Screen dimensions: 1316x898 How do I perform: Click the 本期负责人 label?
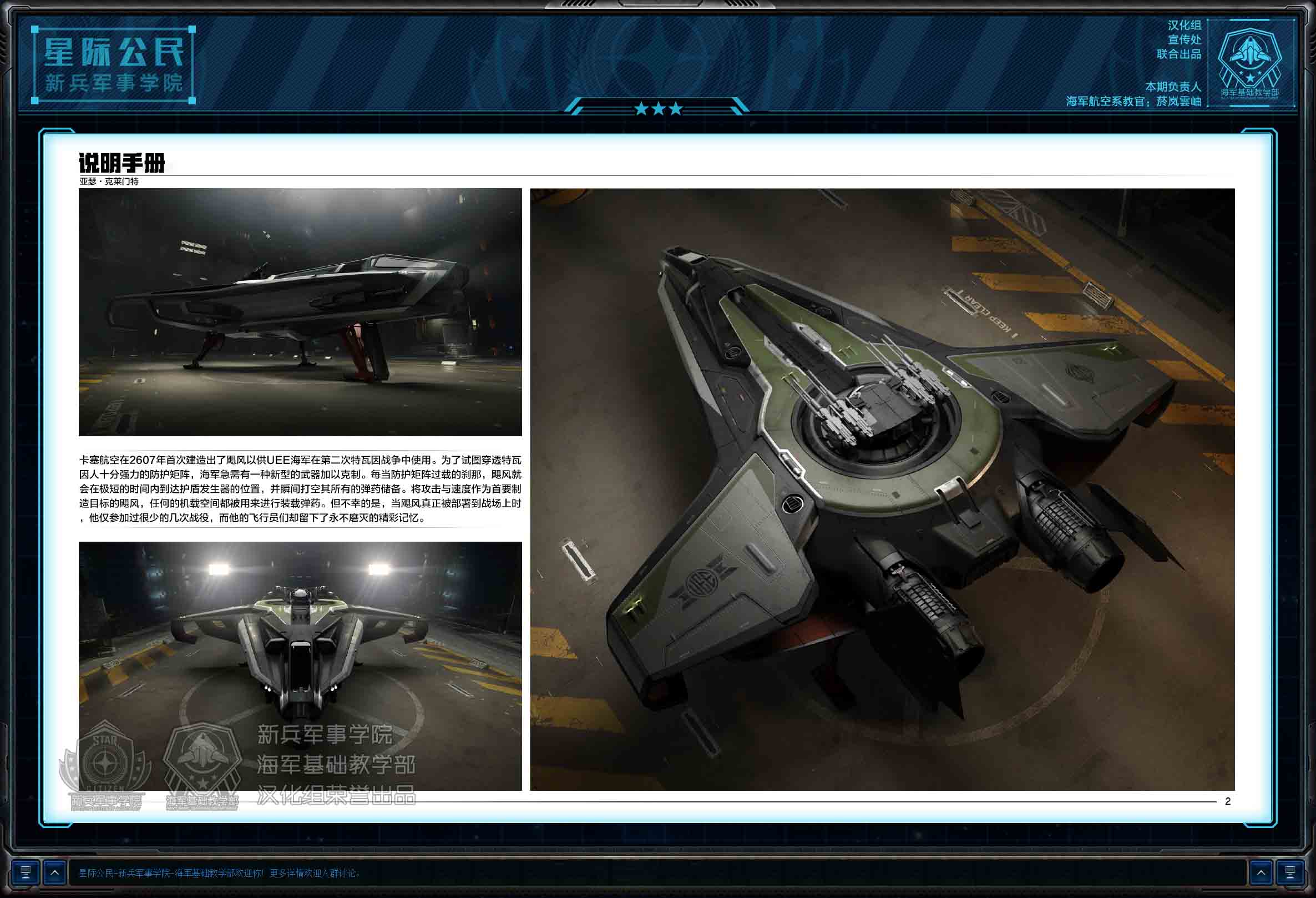pyautogui.click(x=1173, y=87)
